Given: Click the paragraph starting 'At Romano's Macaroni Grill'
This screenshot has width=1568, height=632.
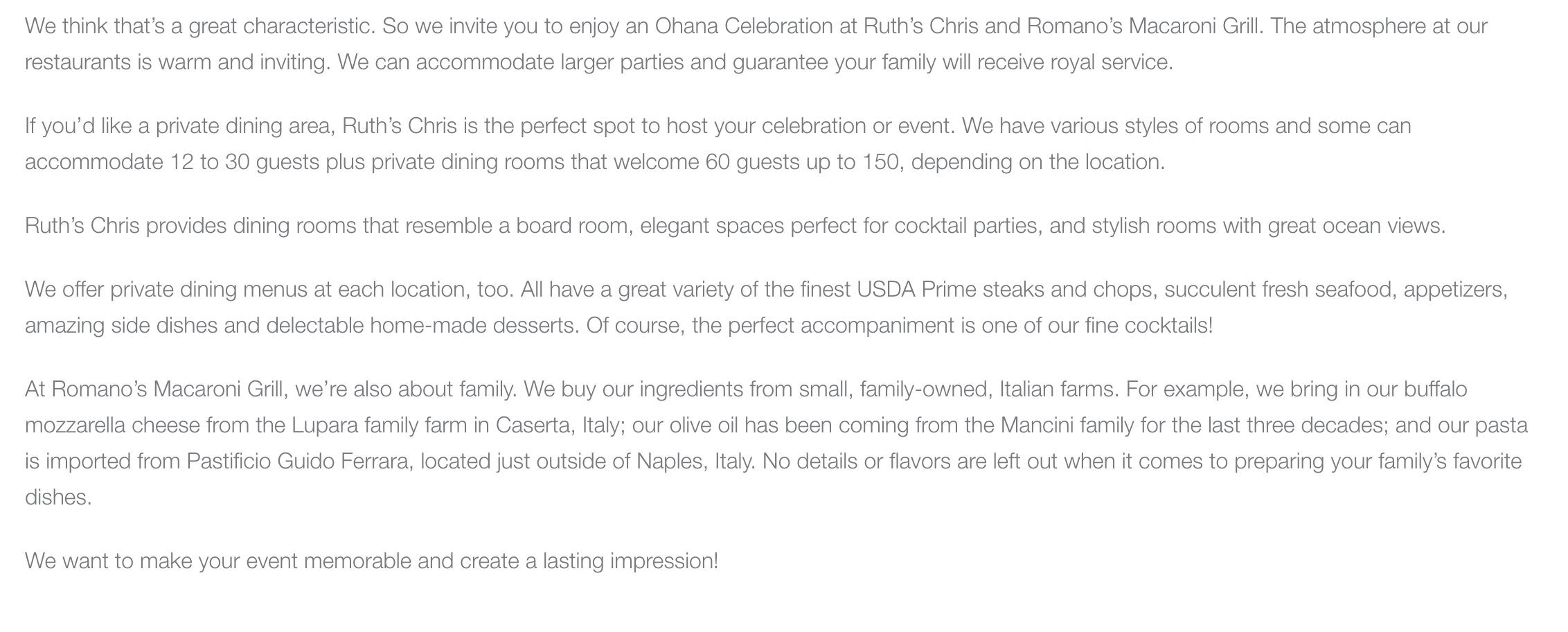Looking at the screenshot, I should (x=776, y=444).
